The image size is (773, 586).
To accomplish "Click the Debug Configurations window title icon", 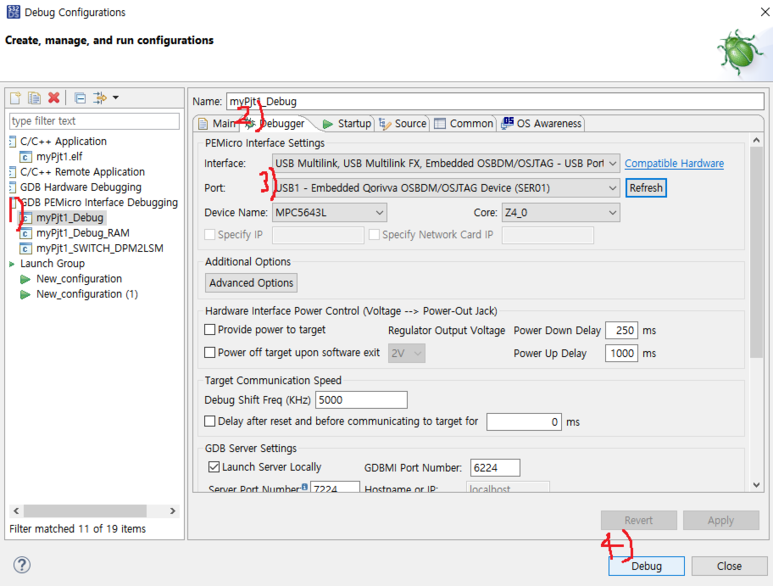I will click(x=13, y=12).
